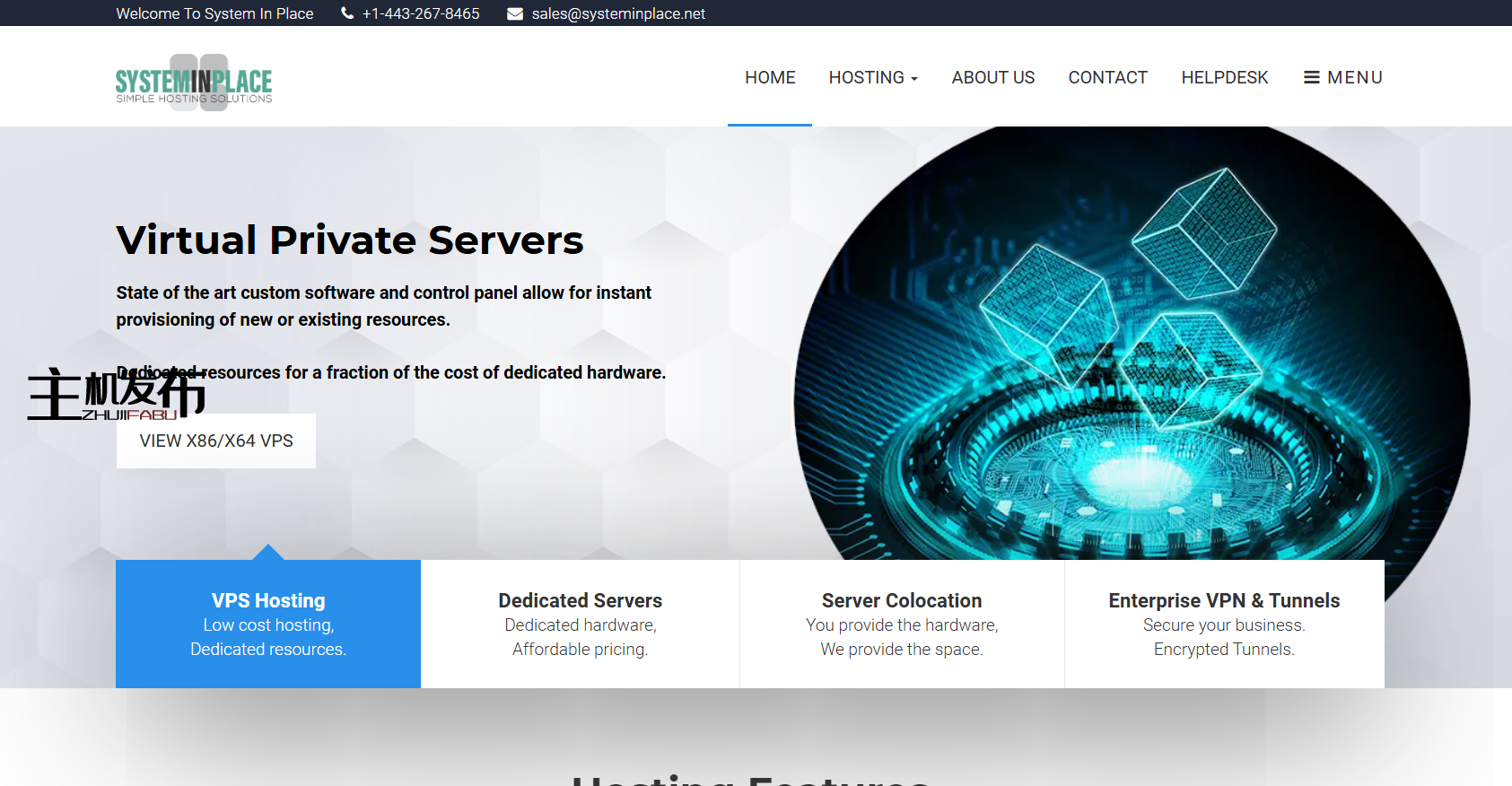Select the VPS Hosting tab

pos(268,624)
